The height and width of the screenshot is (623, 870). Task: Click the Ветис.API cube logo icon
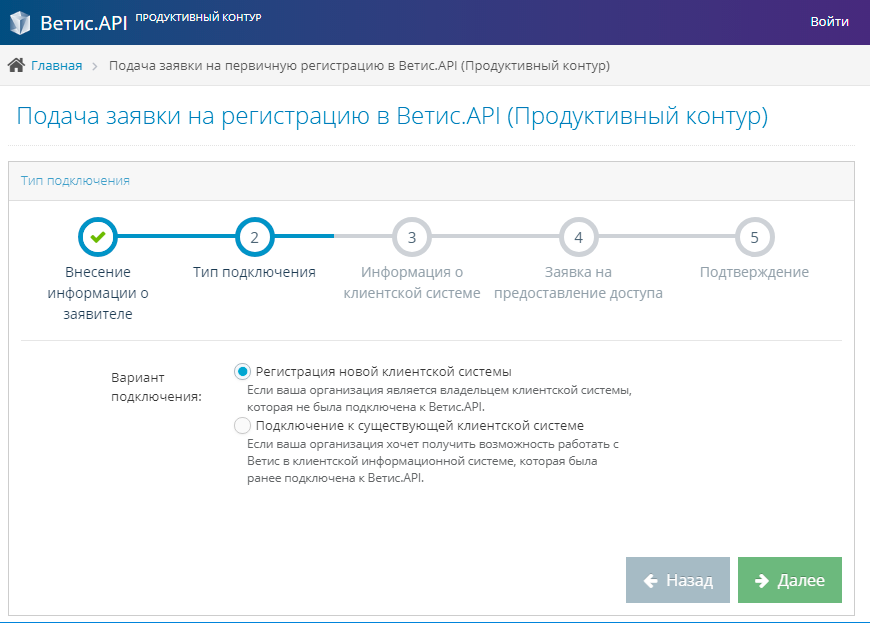click(20, 20)
